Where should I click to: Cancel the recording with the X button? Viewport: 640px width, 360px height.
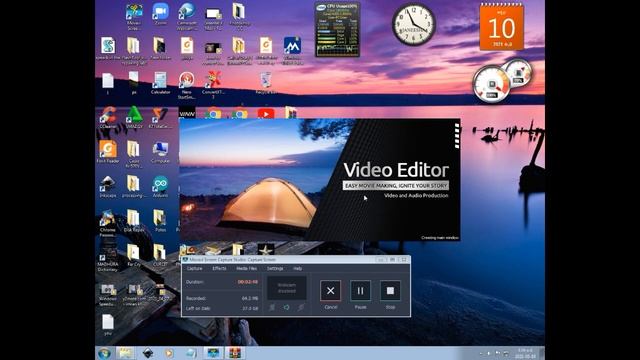pos(330,291)
